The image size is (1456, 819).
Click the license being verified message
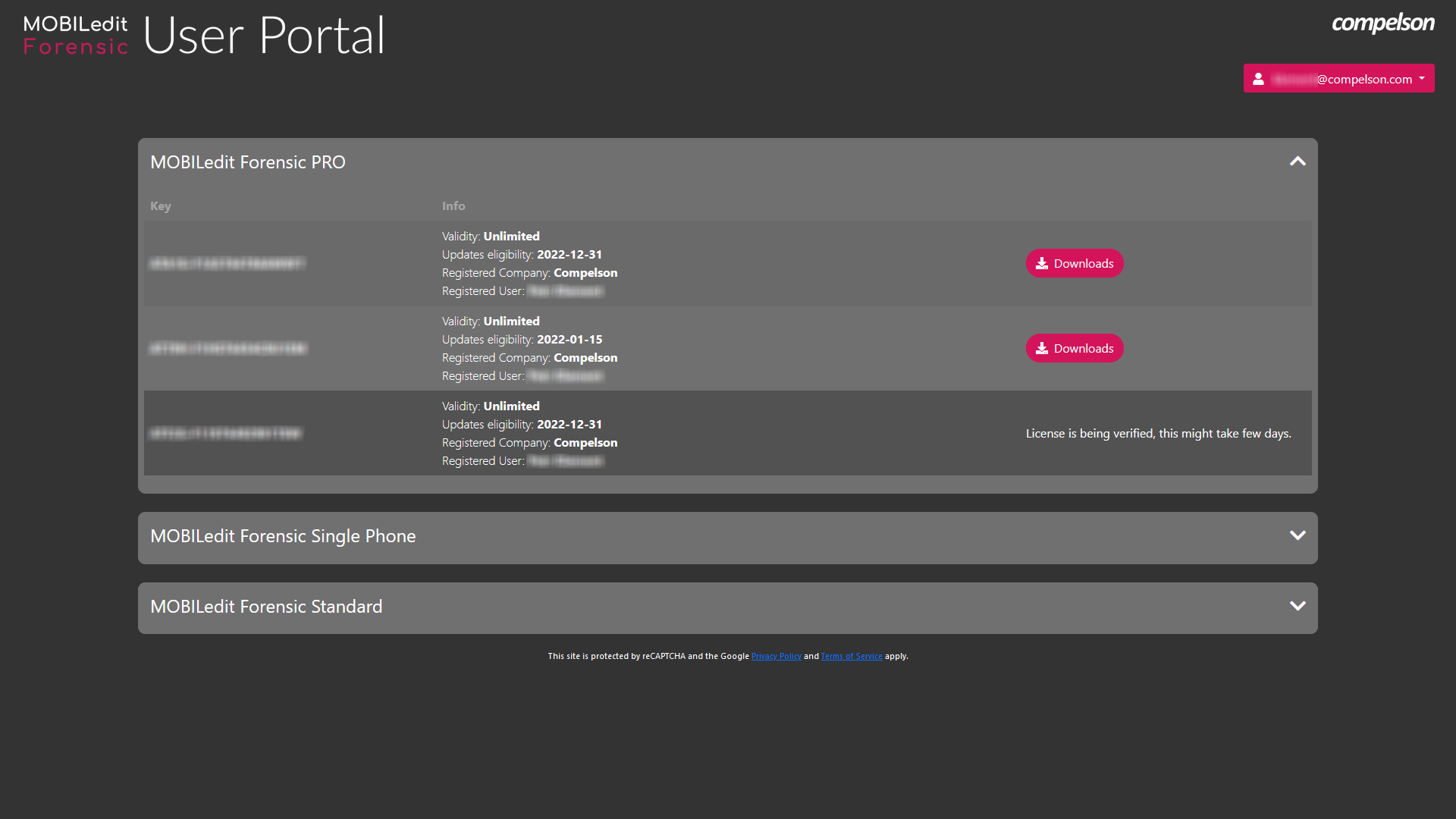pyautogui.click(x=1158, y=433)
